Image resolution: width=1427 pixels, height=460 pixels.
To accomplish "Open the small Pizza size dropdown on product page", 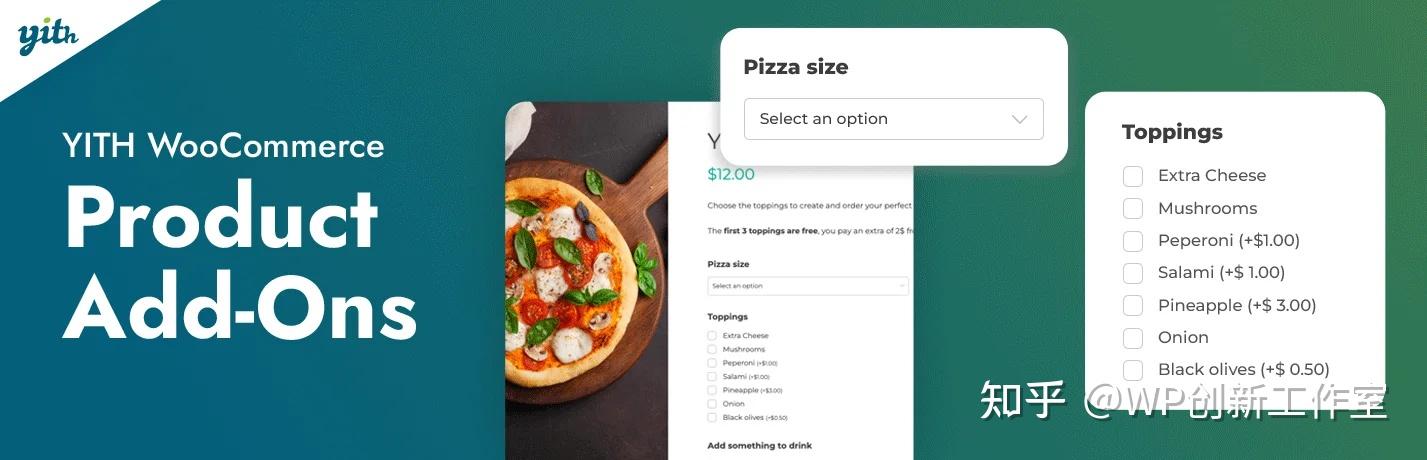I will pos(808,286).
